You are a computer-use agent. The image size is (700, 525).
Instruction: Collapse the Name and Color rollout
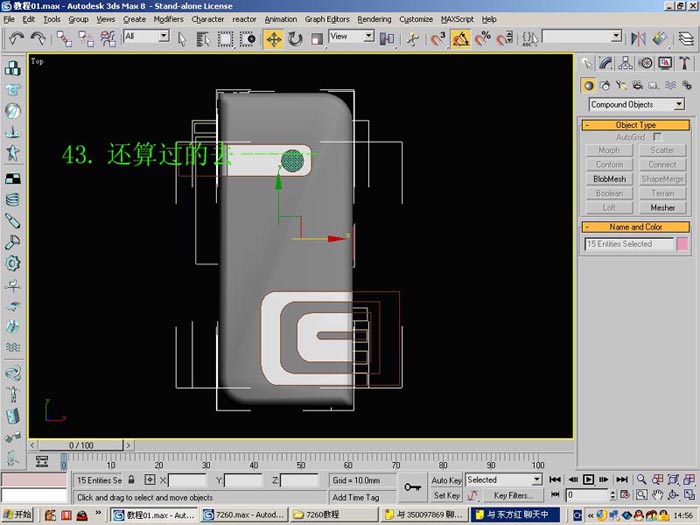click(x=636, y=227)
